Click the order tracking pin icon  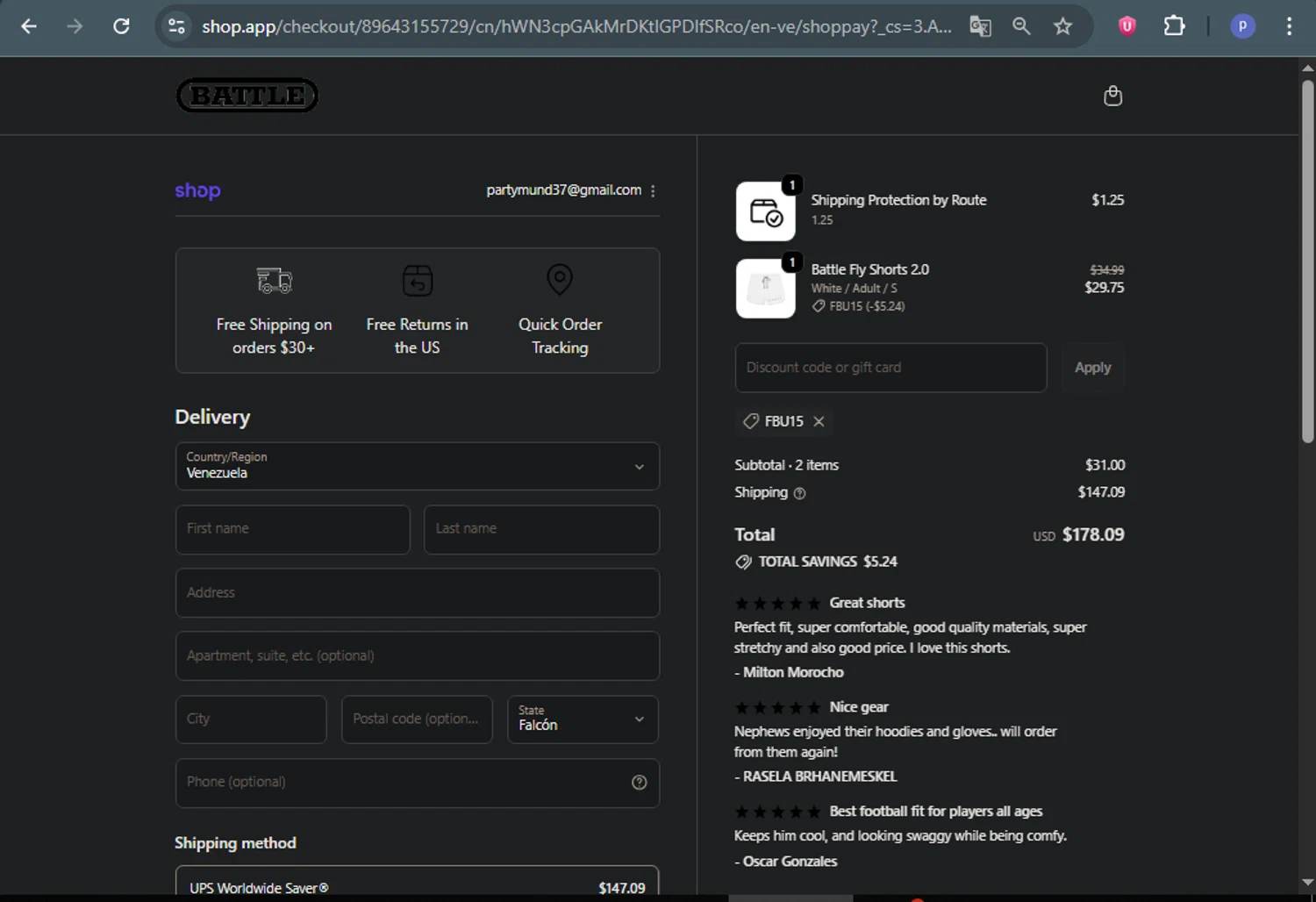[560, 280]
